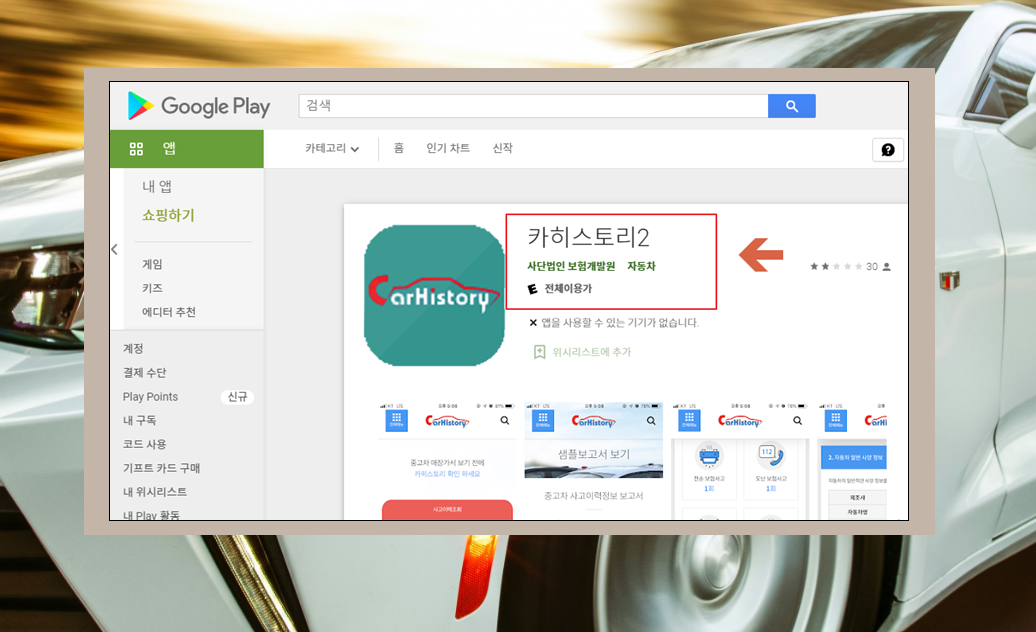Click the blue search magnifier button
Image resolution: width=1036 pixels, height=632 pixels.
[792, 106]
